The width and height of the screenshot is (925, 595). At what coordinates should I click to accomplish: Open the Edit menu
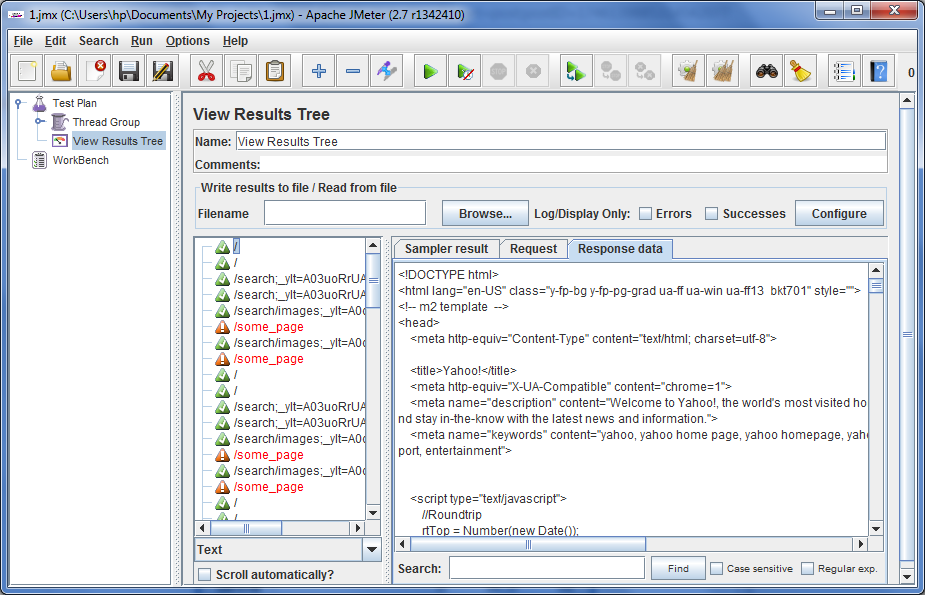point(55,41)
